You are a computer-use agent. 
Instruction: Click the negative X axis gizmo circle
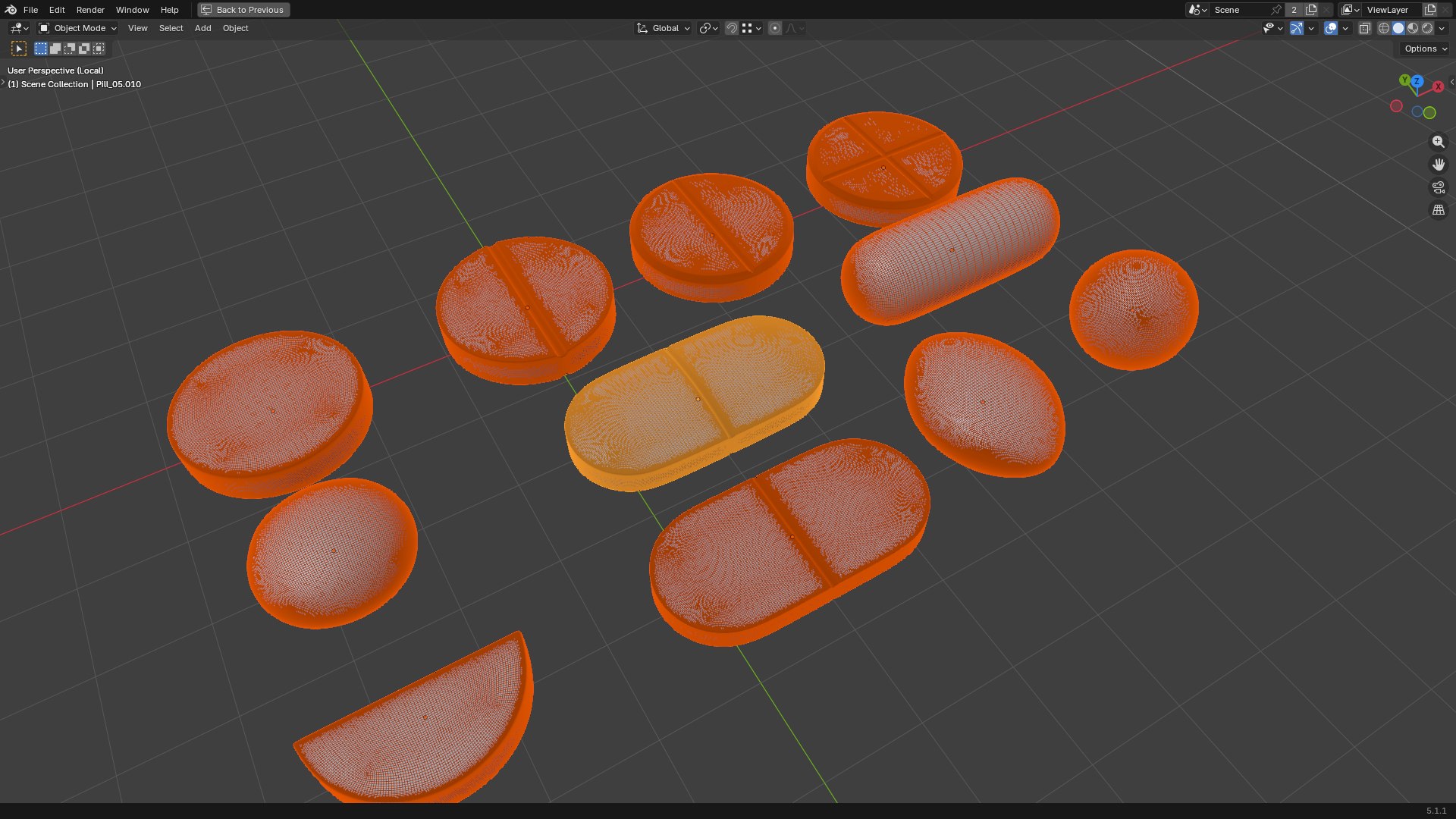1396,106
